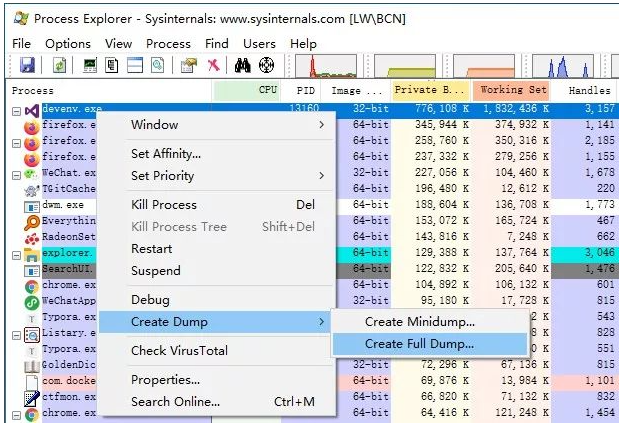Select Check VirusTotal menu entry

(x=217, y=350)
